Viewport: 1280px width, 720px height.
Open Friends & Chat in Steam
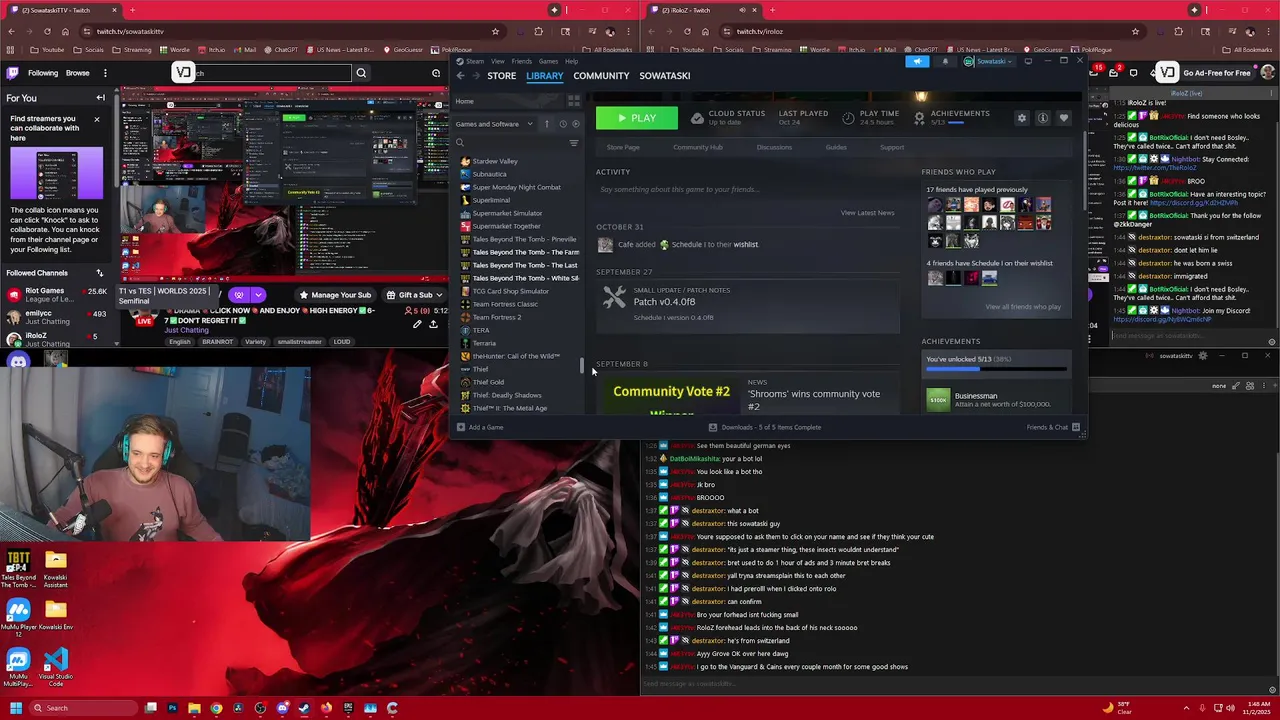(x=1053, y=427)
